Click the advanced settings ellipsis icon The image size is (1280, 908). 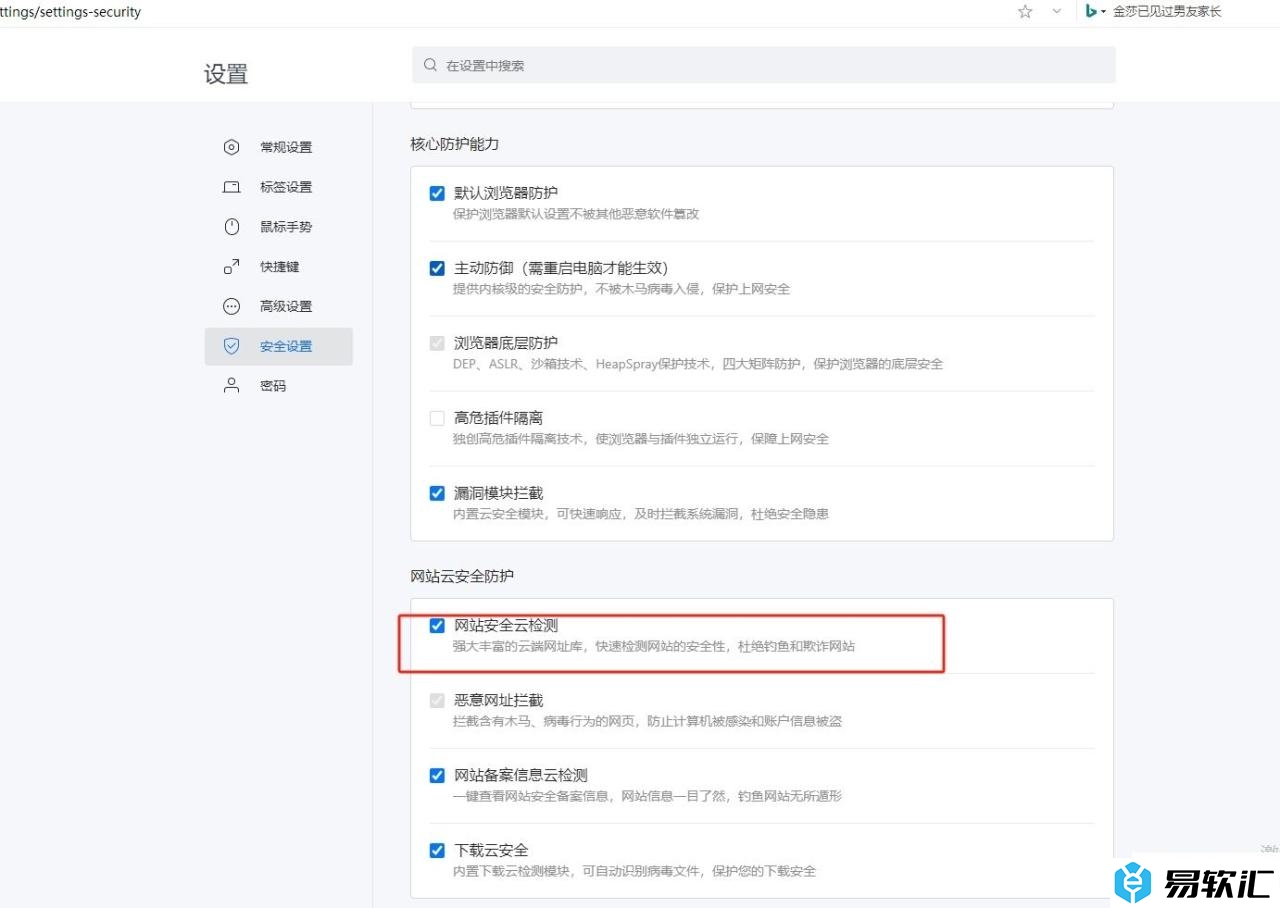pos(231,306)
